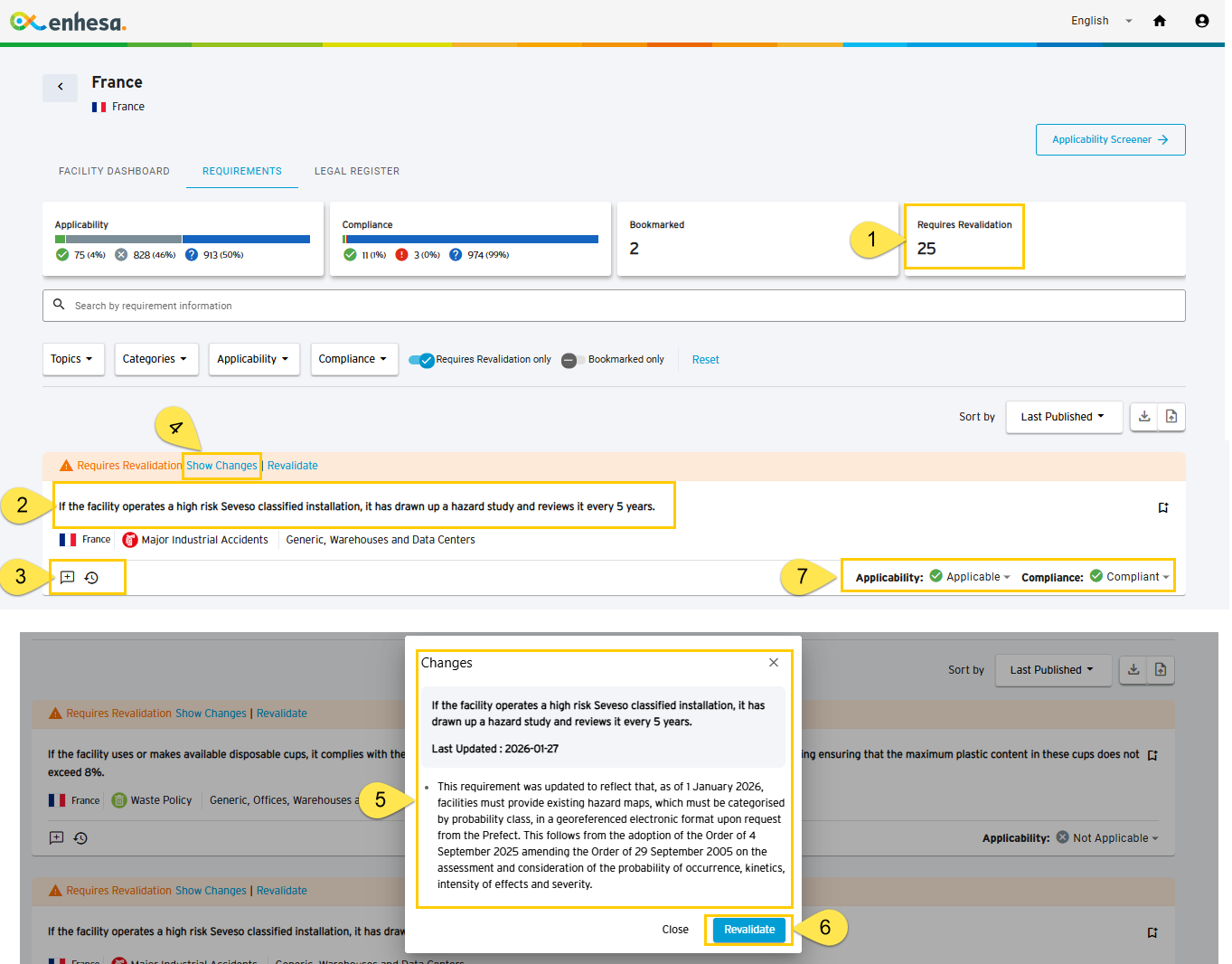
Task: Click the home icon in header
Action: tap(1160, 21)
